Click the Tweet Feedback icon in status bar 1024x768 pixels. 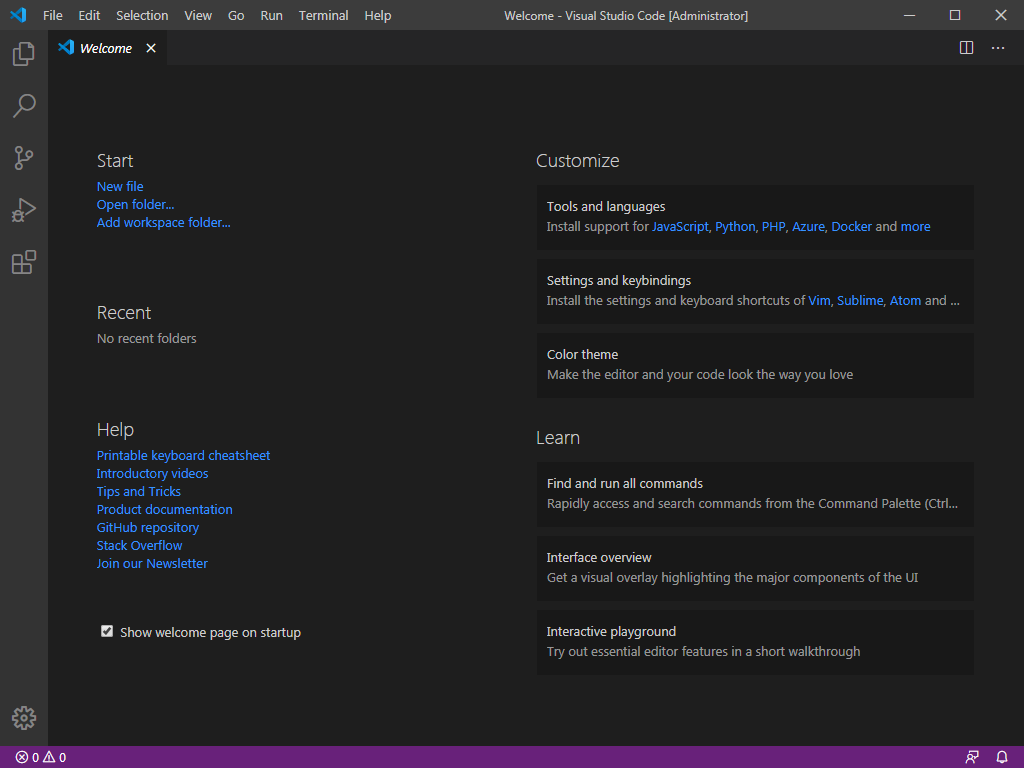pyautogui.click(x=971, y=757)
